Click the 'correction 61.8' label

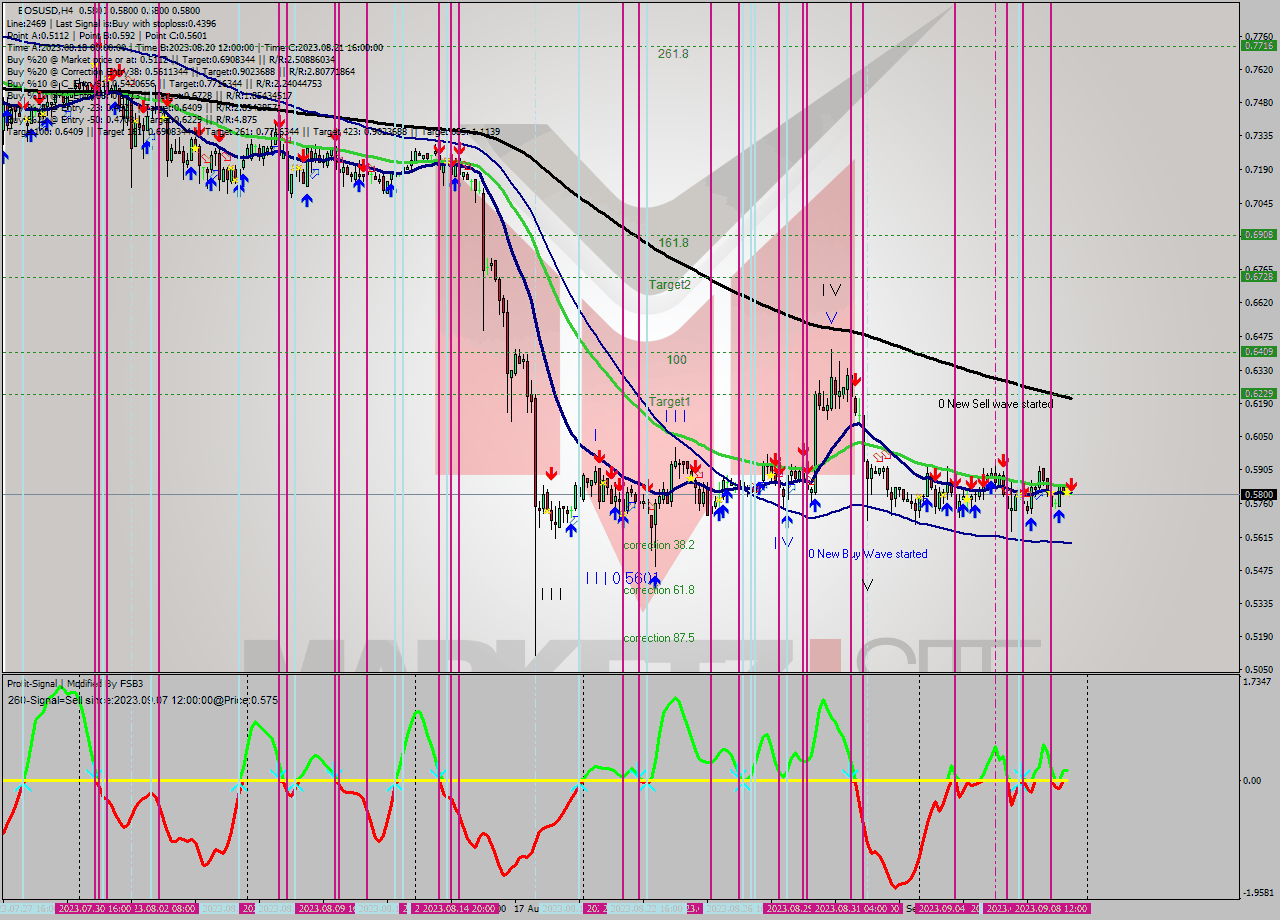click(x=659, y=590)
